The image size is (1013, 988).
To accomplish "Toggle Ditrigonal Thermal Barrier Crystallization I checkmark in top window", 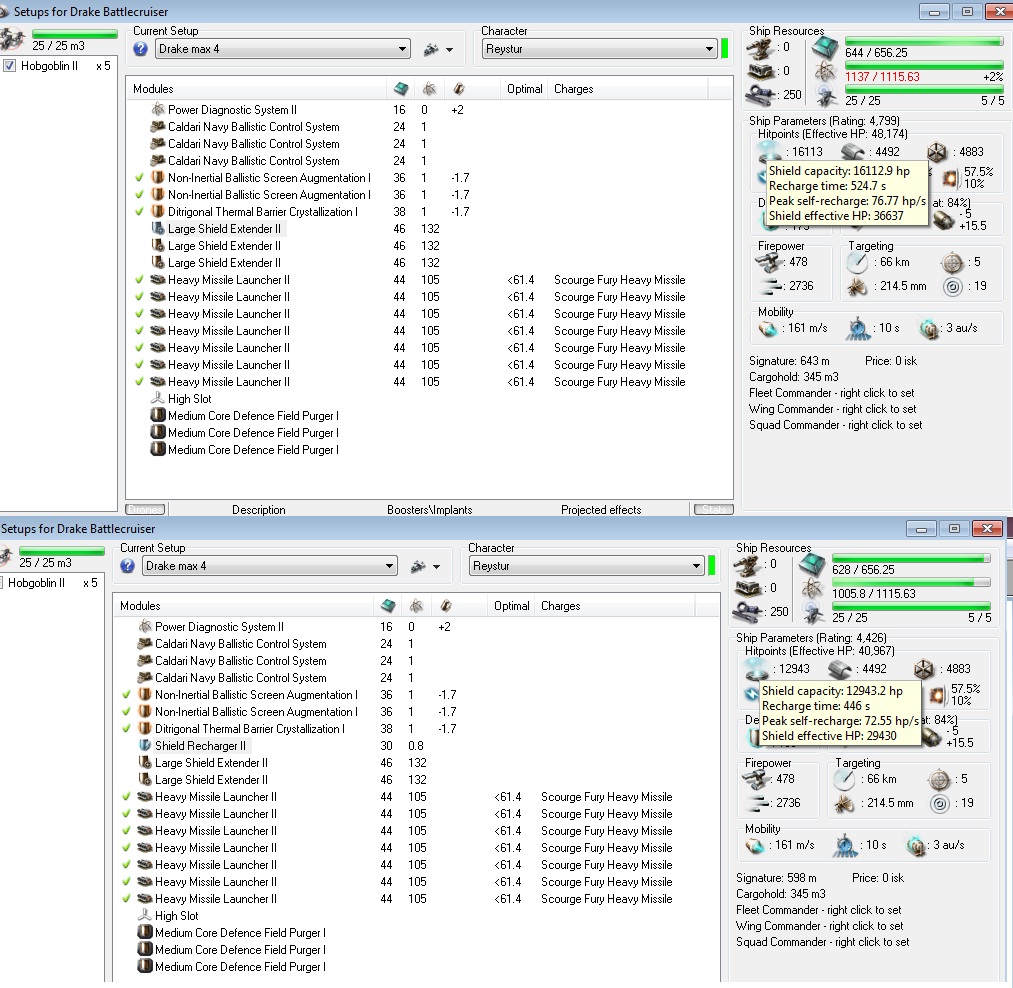I will click(x=139, y=211).
